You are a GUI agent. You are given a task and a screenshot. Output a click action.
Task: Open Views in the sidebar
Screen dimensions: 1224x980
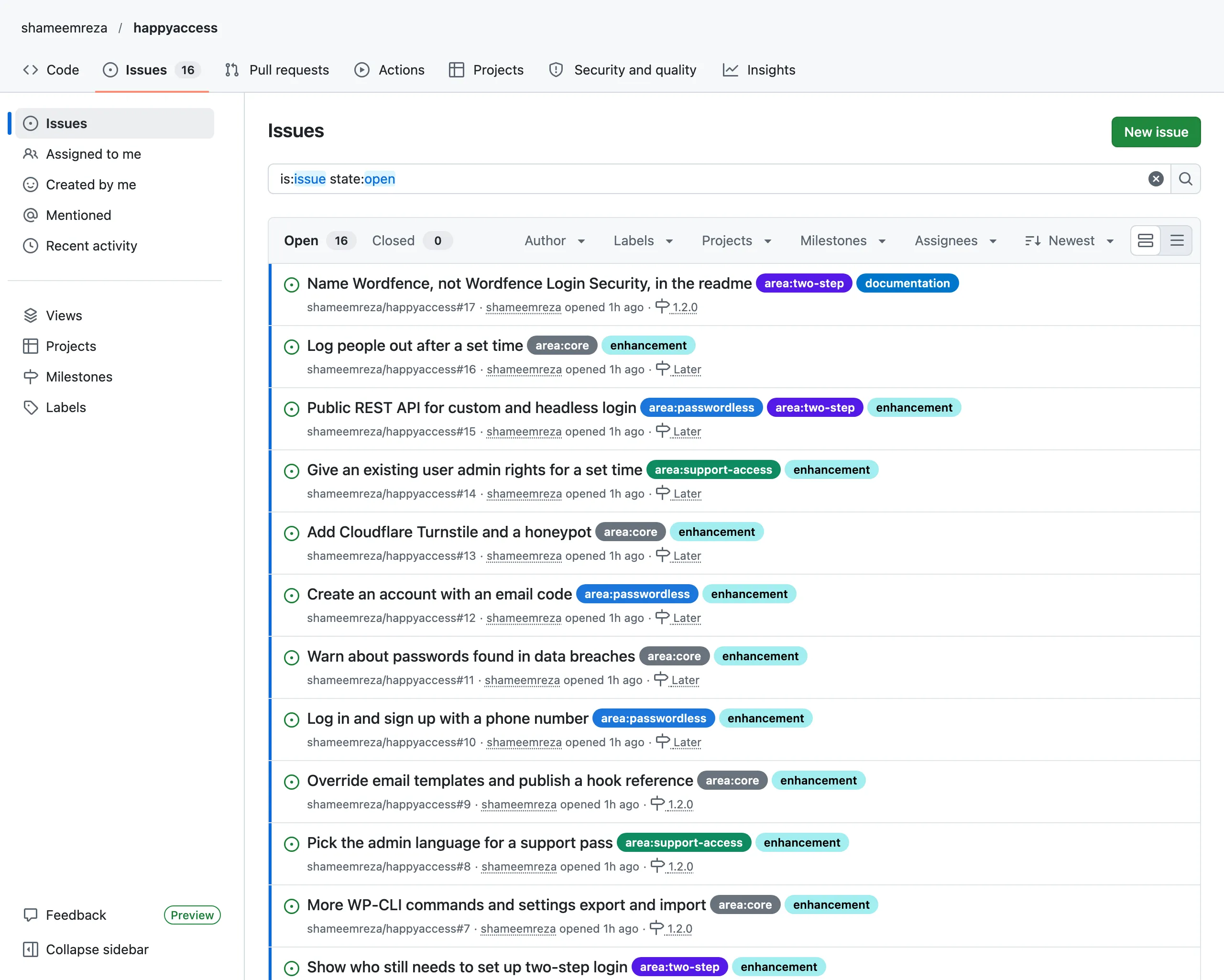coord(115,316)
